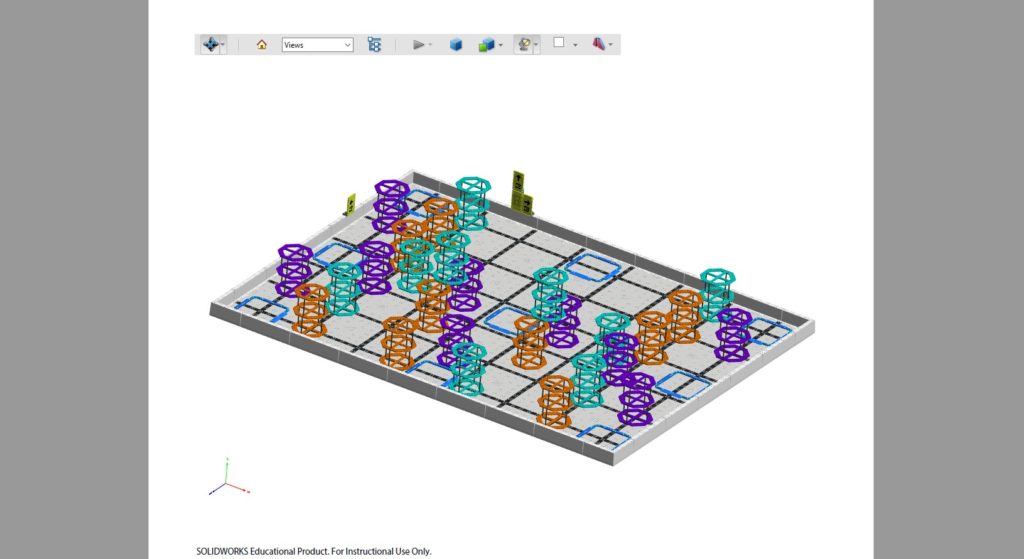Open the 3D navigation tool options arrow
Viewport: 1024px width, 559px height.
(x=223, y=44)
